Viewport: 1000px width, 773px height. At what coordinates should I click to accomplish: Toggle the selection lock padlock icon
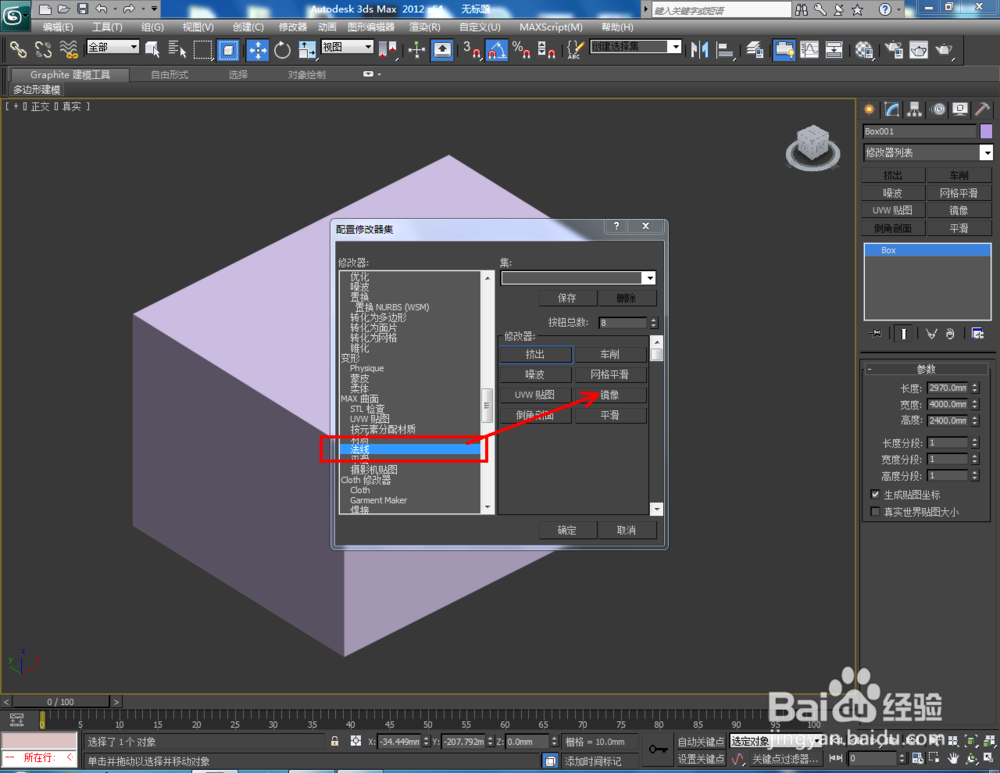(x=334, y=741)
